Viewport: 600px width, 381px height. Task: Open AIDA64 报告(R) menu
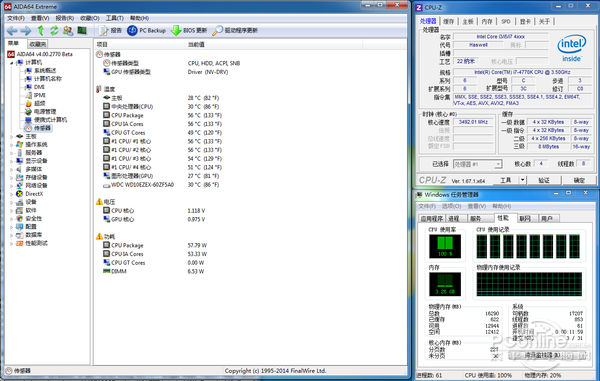click(x=64, y=18)
